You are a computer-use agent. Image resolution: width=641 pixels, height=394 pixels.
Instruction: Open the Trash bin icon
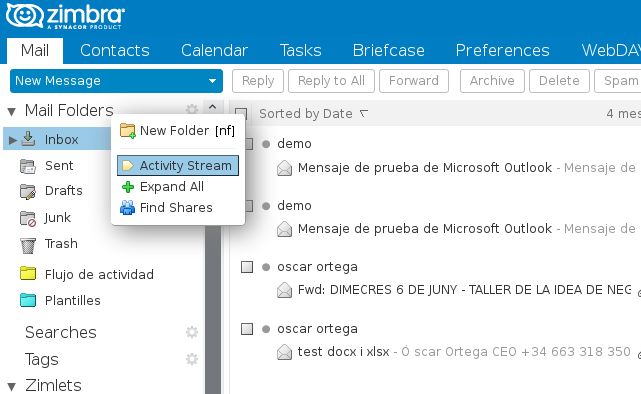click(28, 245)
